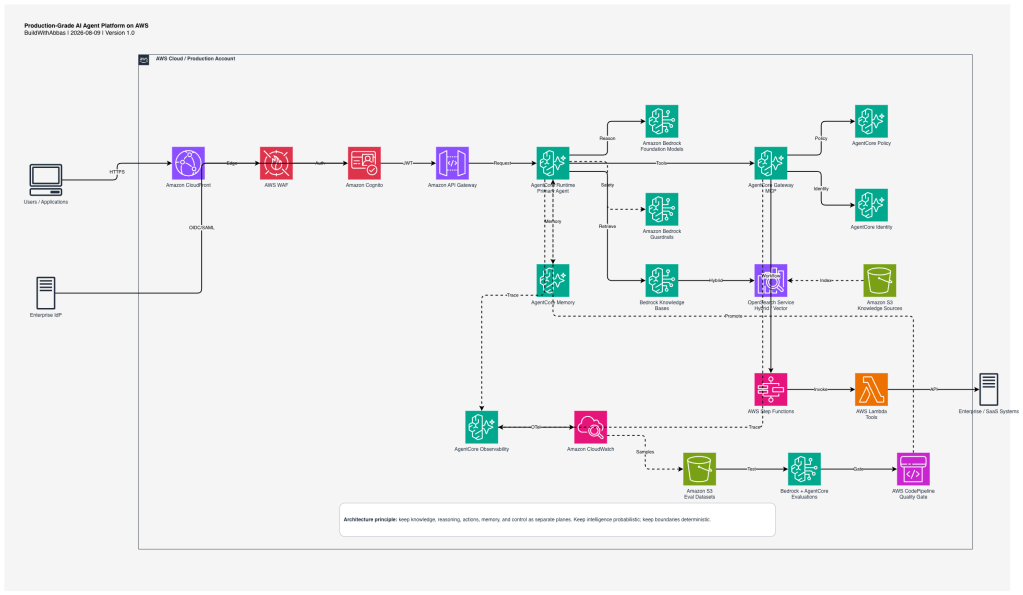
Task: Click the API connector label
Action: 934,389
